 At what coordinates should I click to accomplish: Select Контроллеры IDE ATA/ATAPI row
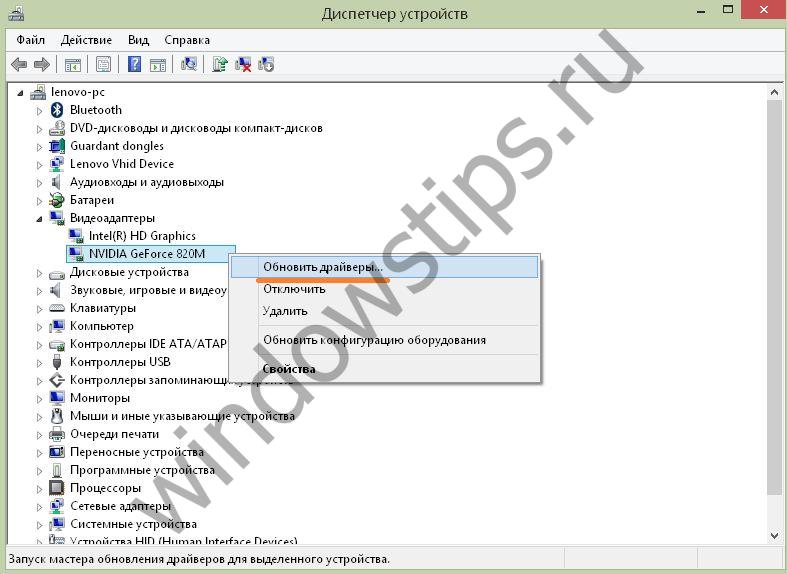[149, 344]
